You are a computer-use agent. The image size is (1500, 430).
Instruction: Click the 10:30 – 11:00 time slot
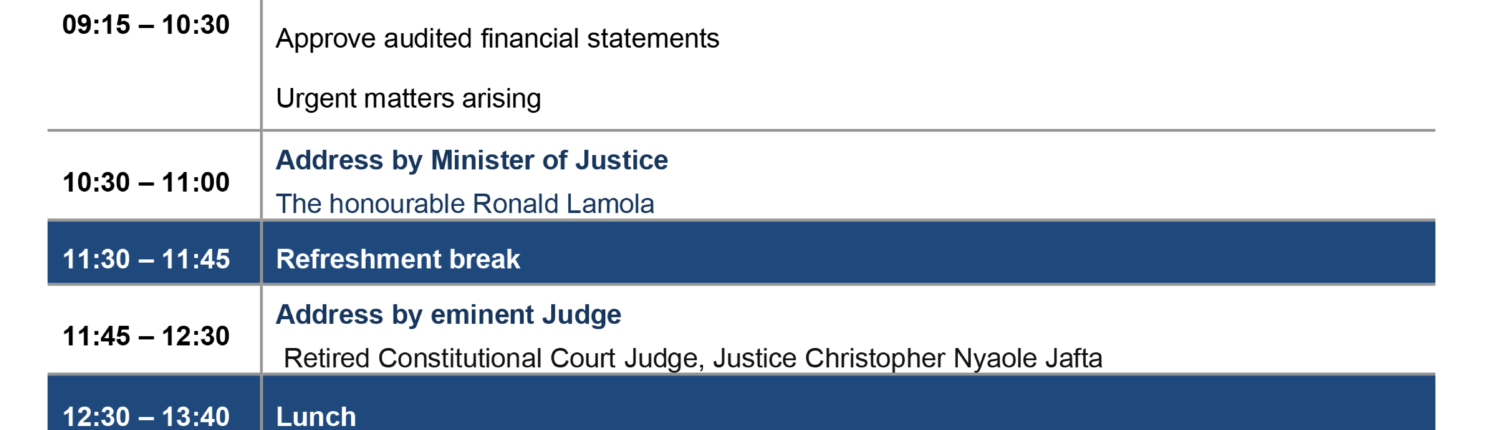click(x=146, y=183)
